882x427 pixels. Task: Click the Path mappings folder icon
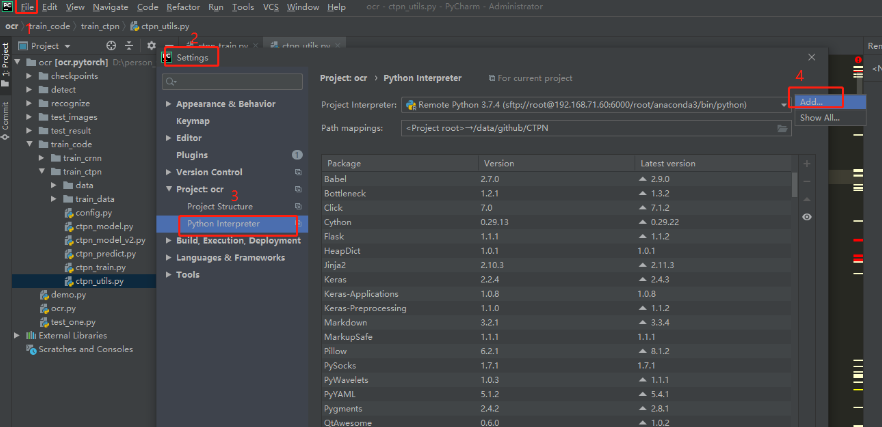click(x=782, y=128)
